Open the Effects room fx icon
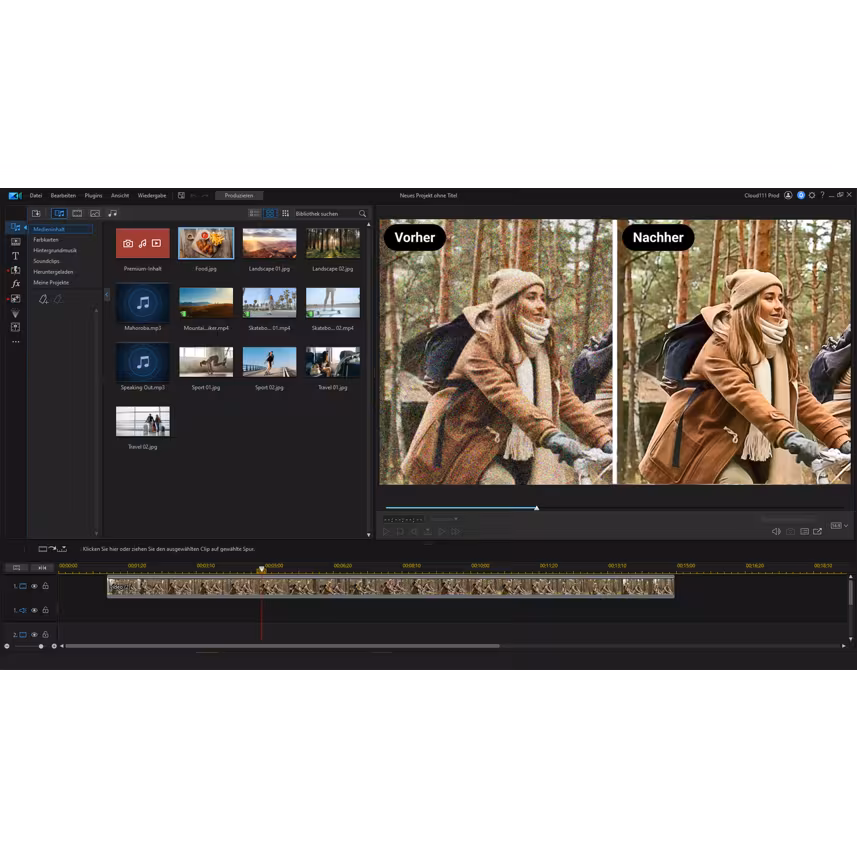This screenshot has height=858, width=858. (15, 284)
